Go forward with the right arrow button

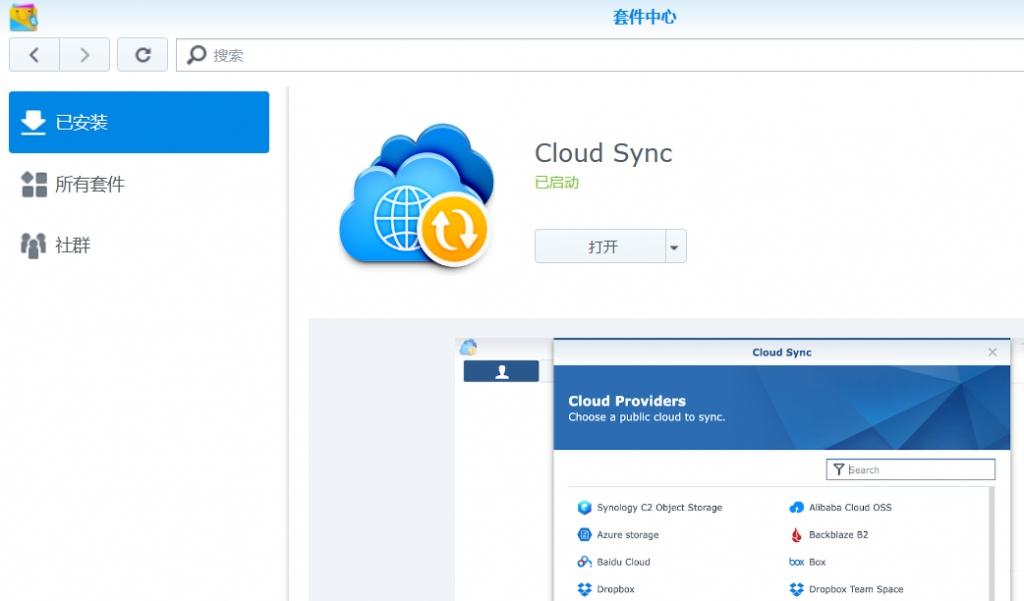pos(84,55)
